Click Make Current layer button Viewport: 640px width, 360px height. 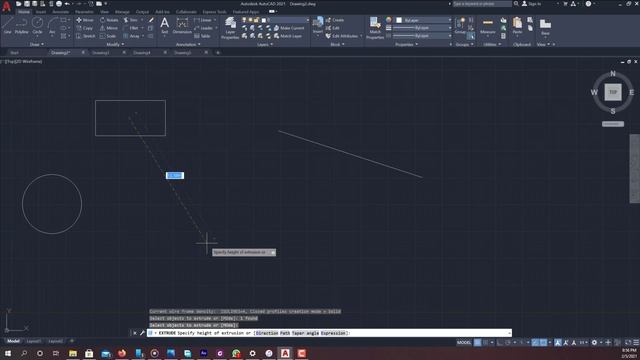[289, 28]
